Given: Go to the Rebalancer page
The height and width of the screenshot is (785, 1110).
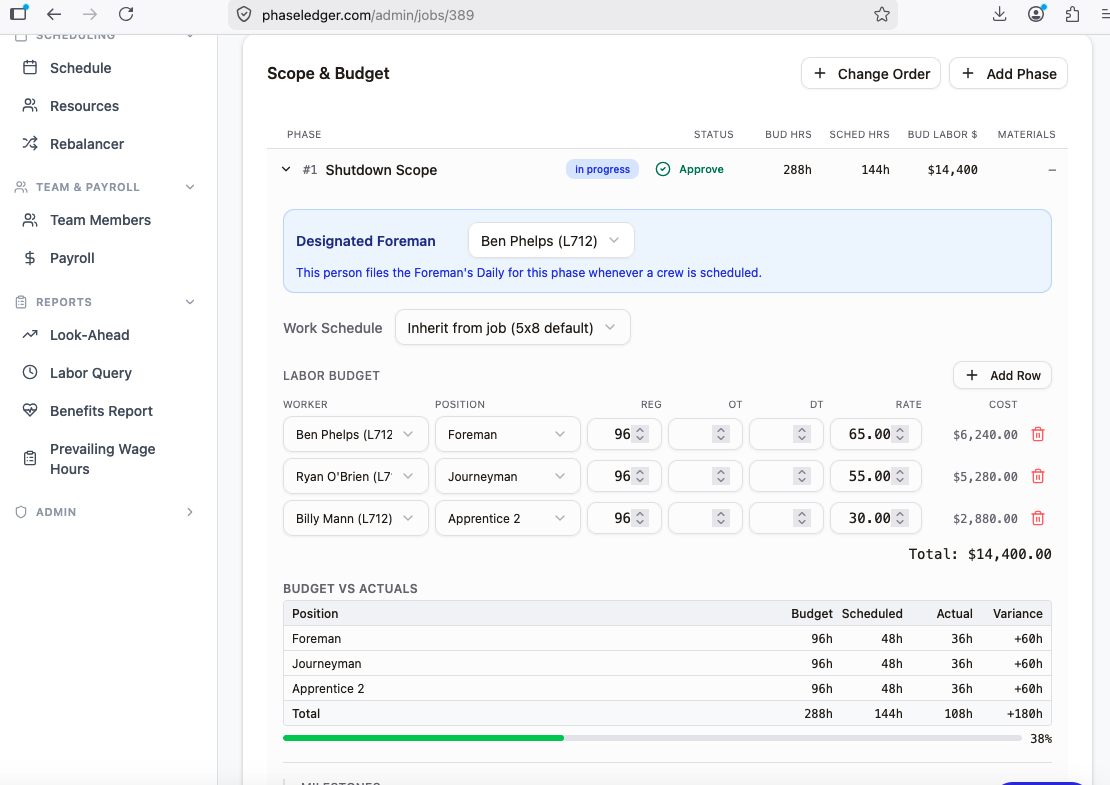Looking at the screenshot, I should (x=86, y=144).
